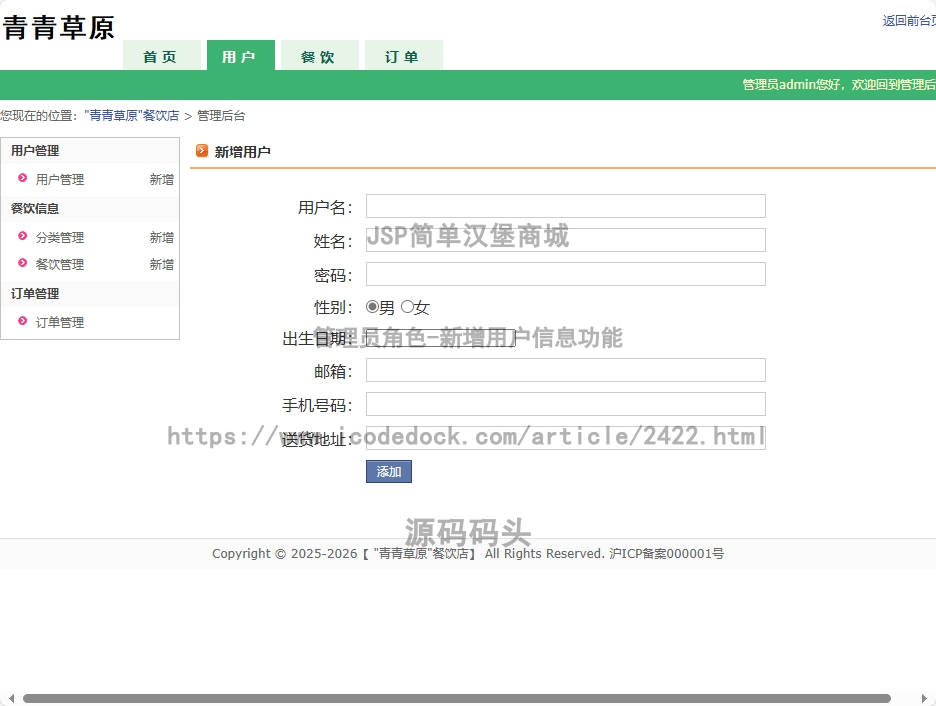936x706 pixels.
Task: Open the 订单 tab
Action: 404,56
